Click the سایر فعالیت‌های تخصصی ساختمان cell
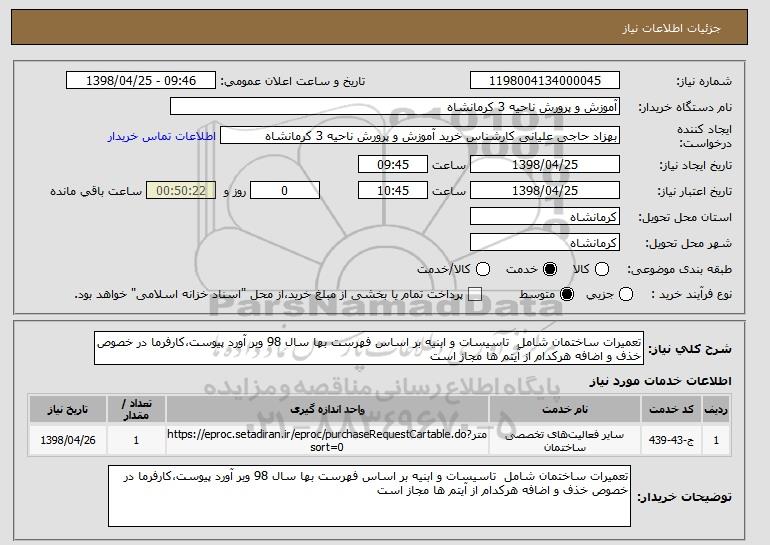770x545 pixels. 565,440
